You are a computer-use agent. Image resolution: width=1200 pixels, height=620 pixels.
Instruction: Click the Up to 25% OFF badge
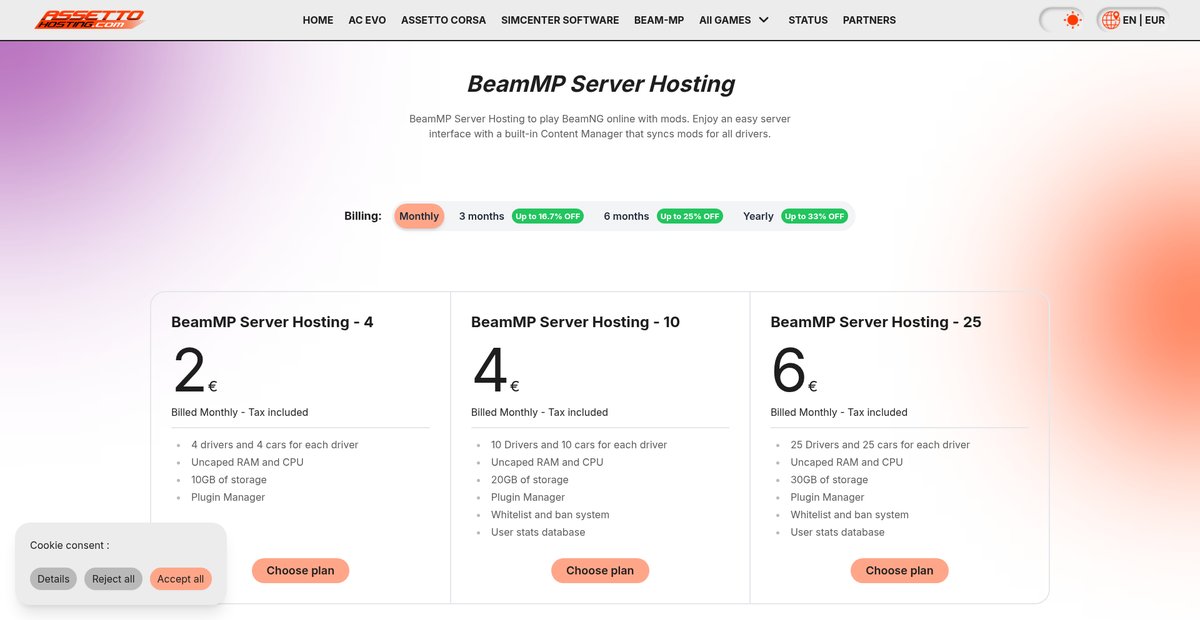click(x=690, y=216)
